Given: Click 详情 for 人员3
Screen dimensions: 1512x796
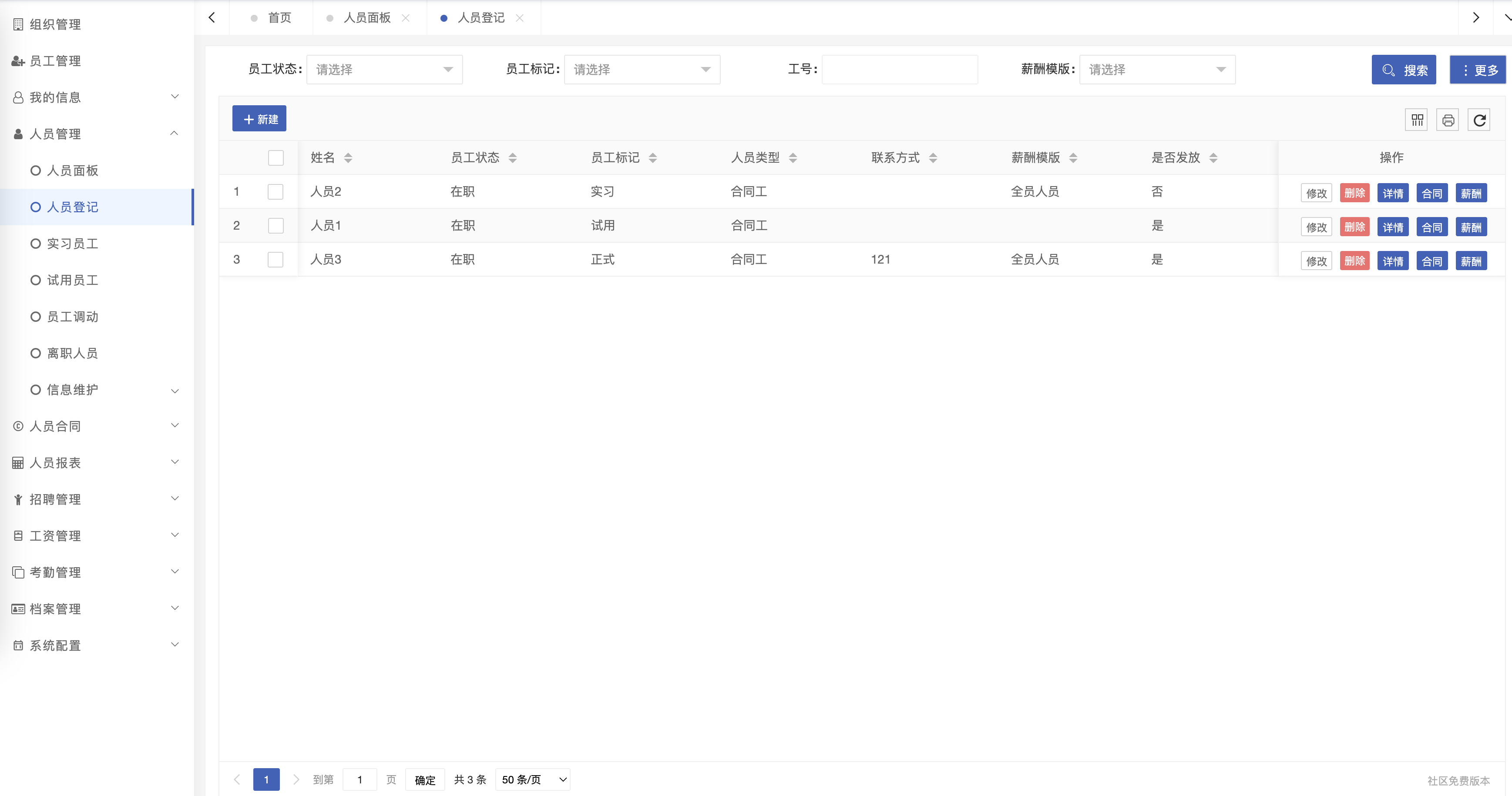Looking at the screenshot, I should coord(1393,261).
